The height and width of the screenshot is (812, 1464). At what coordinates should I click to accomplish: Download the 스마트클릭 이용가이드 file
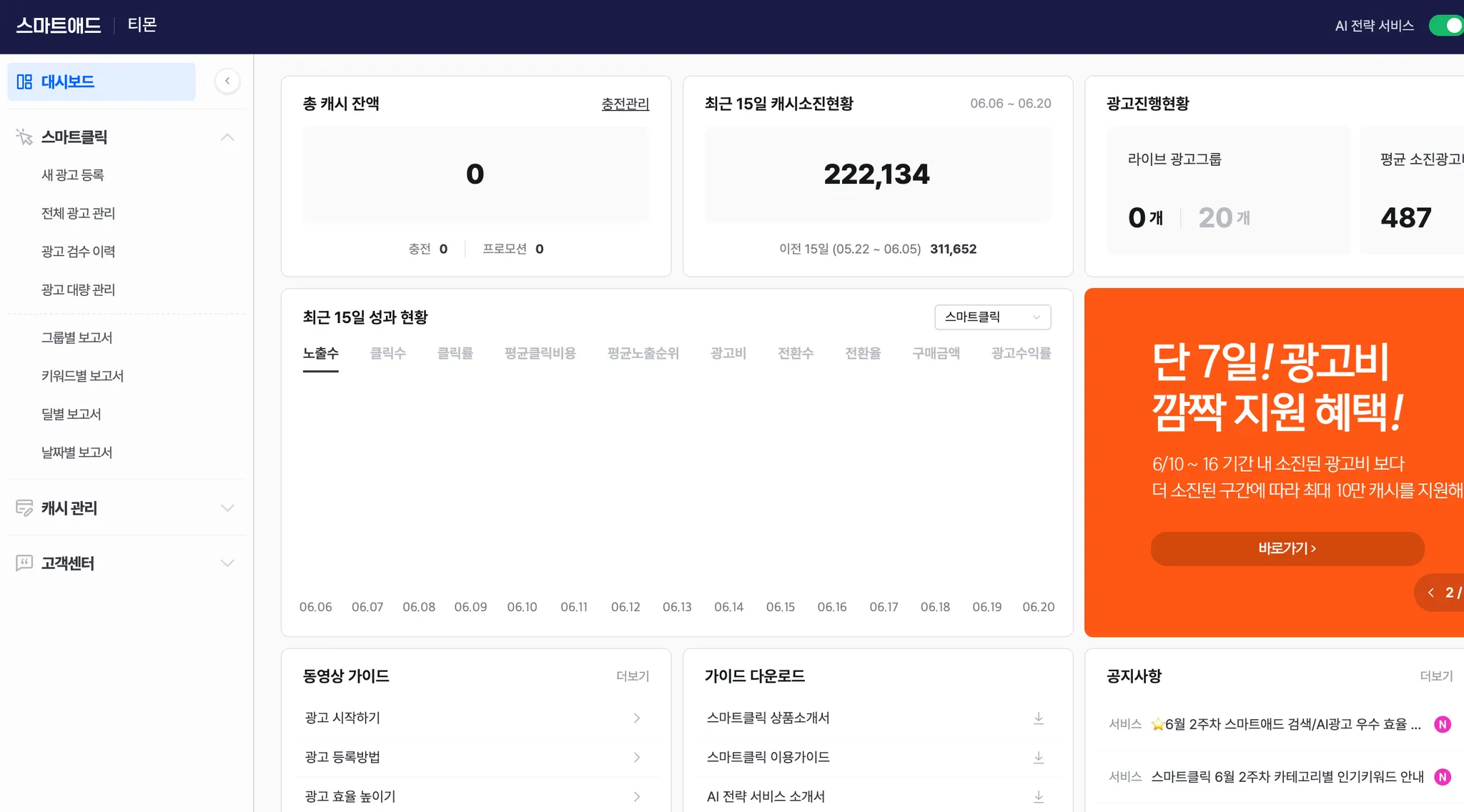pyautogui.click(x=1038, y=757)
